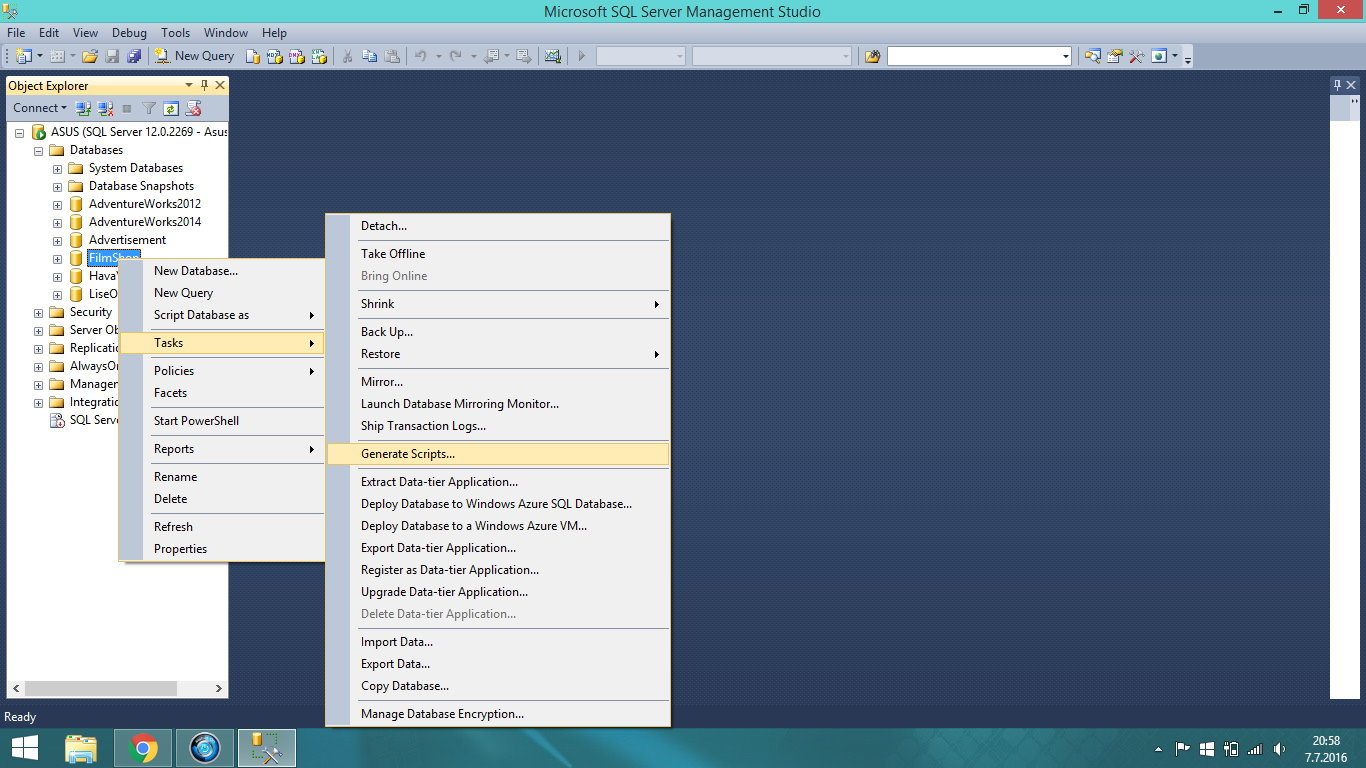Click the Stop/cancel log icon in Object Explorer
The width and height of the screenshot is (1366, 768).
[194, 108]
